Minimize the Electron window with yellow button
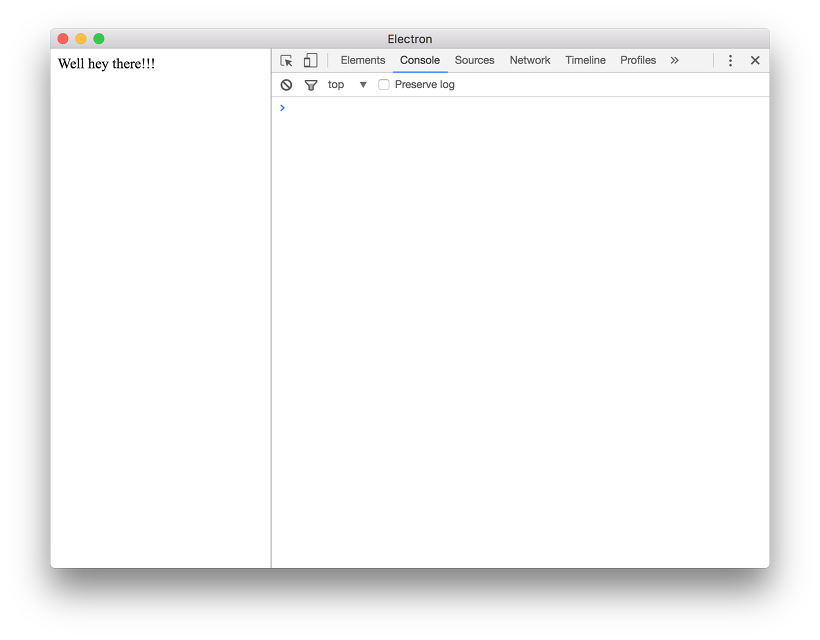The height and width of the screenshot is (640, 820). (81, 39)
